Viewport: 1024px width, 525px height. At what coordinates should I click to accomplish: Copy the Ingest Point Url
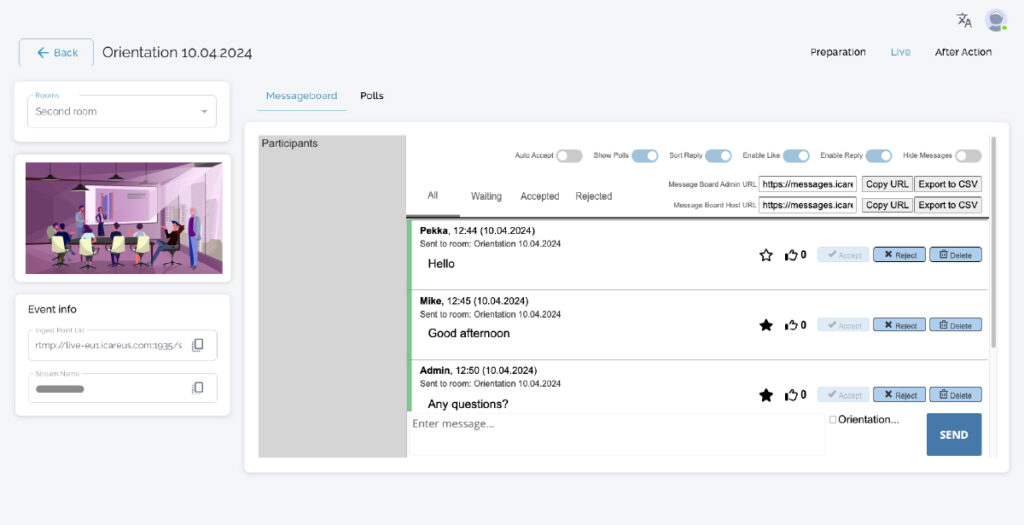pyautogui.click(x=198, y=345)
